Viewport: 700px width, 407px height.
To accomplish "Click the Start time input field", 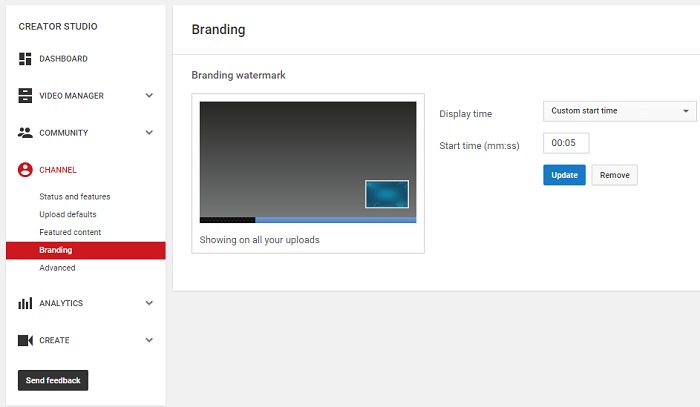I will pyautogui.click(x=566, y=143).
